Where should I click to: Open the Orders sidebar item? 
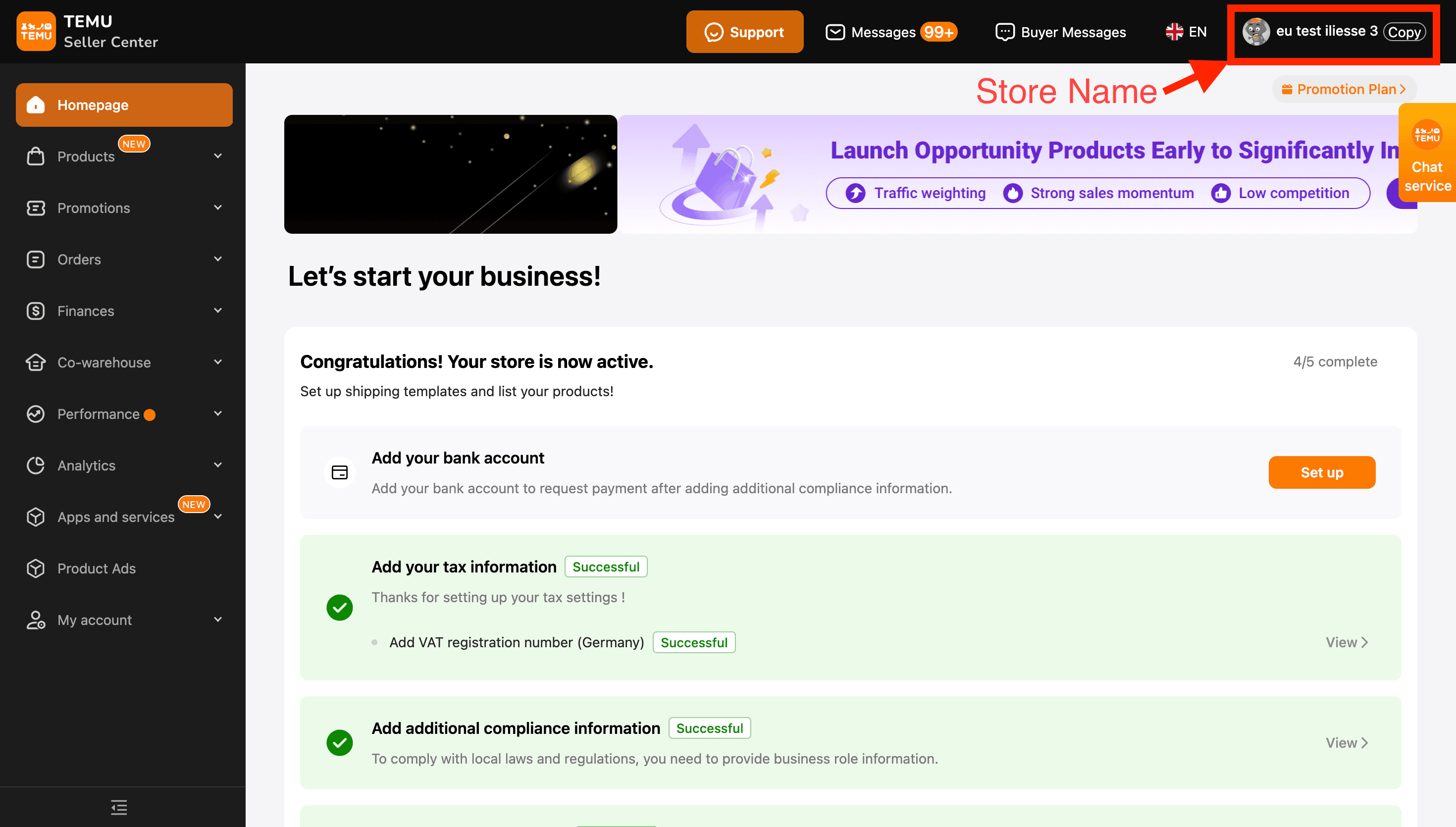79,259
